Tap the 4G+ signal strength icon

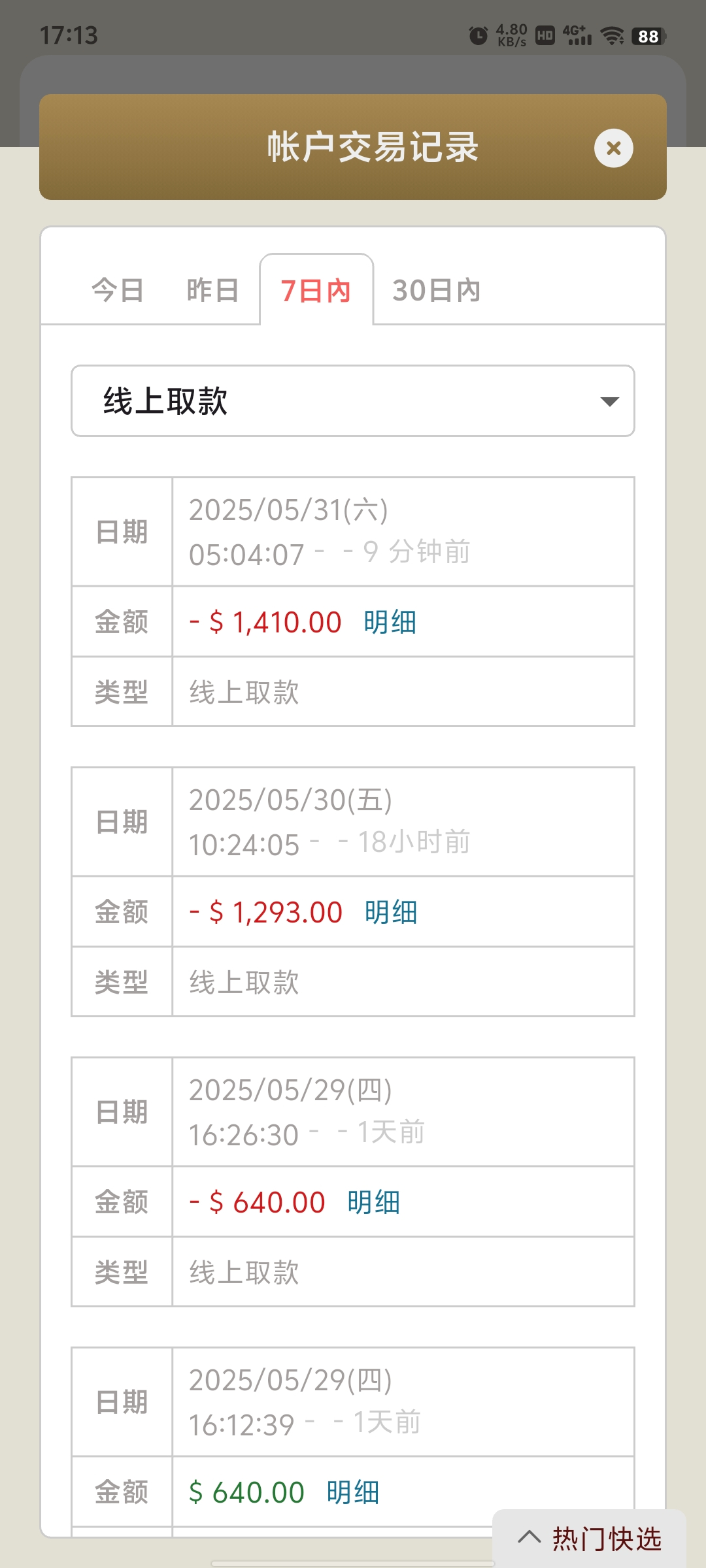coord(577,36)
